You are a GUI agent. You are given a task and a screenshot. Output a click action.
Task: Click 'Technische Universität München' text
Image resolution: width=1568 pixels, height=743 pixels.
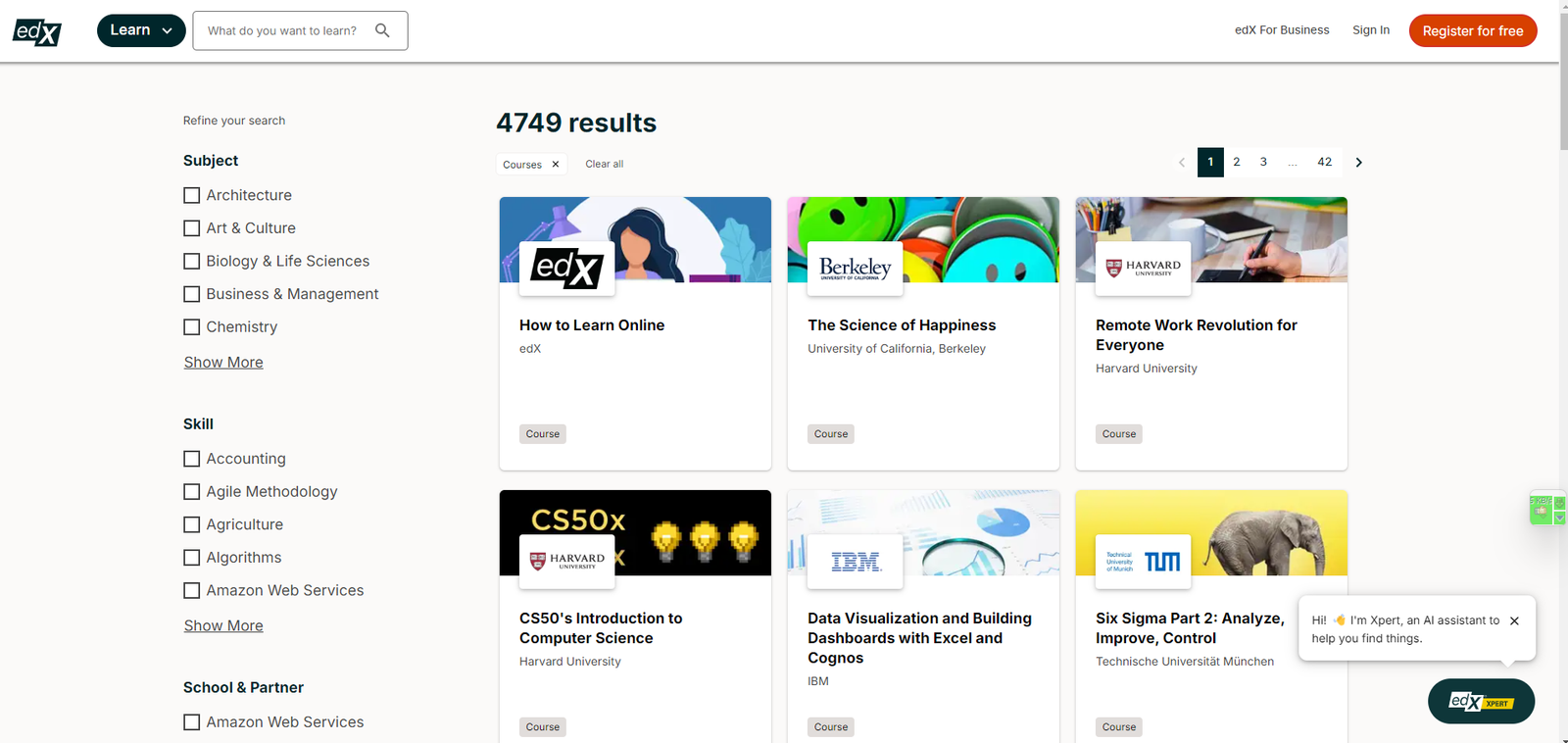pos(1185,662)
